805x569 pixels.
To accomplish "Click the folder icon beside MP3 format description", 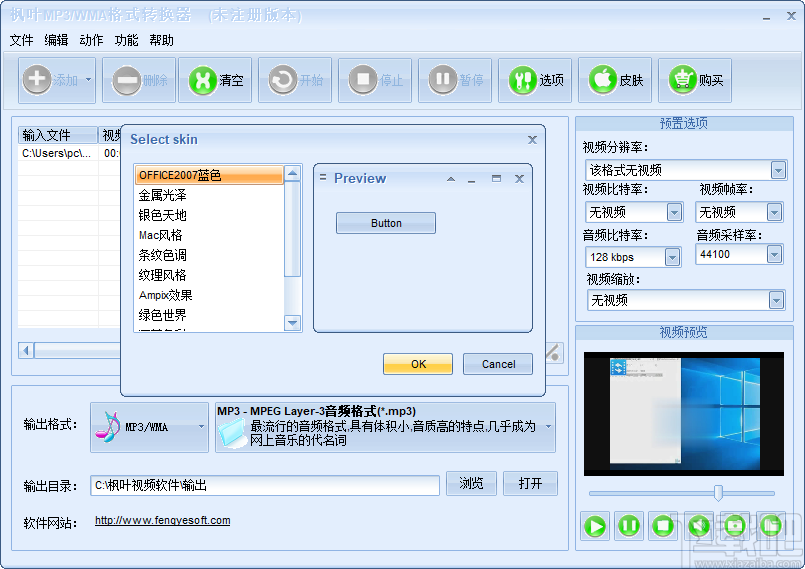I will pos(233,433).
